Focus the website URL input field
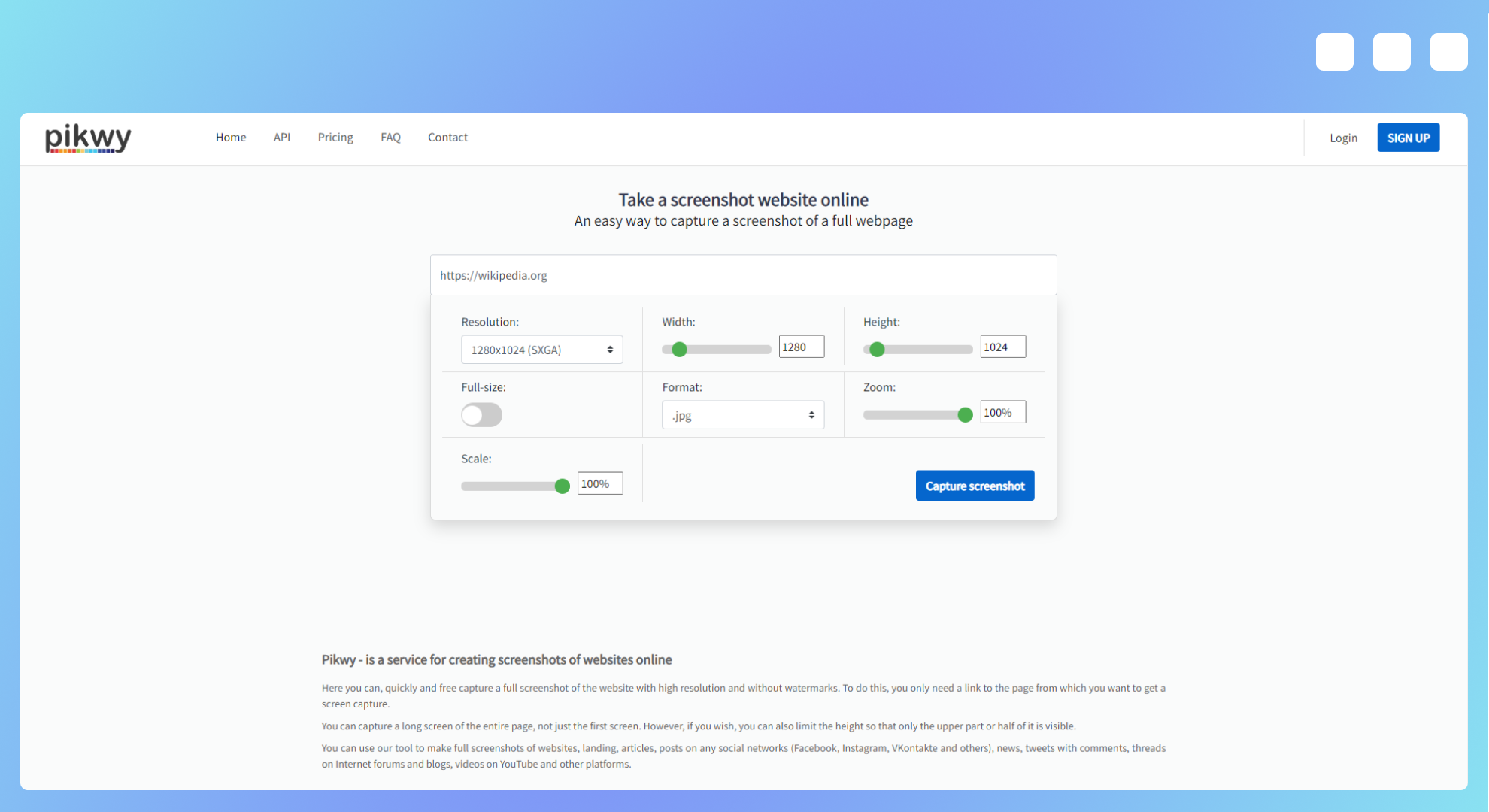The image size is (1489, 812). [x=743, y=275]
